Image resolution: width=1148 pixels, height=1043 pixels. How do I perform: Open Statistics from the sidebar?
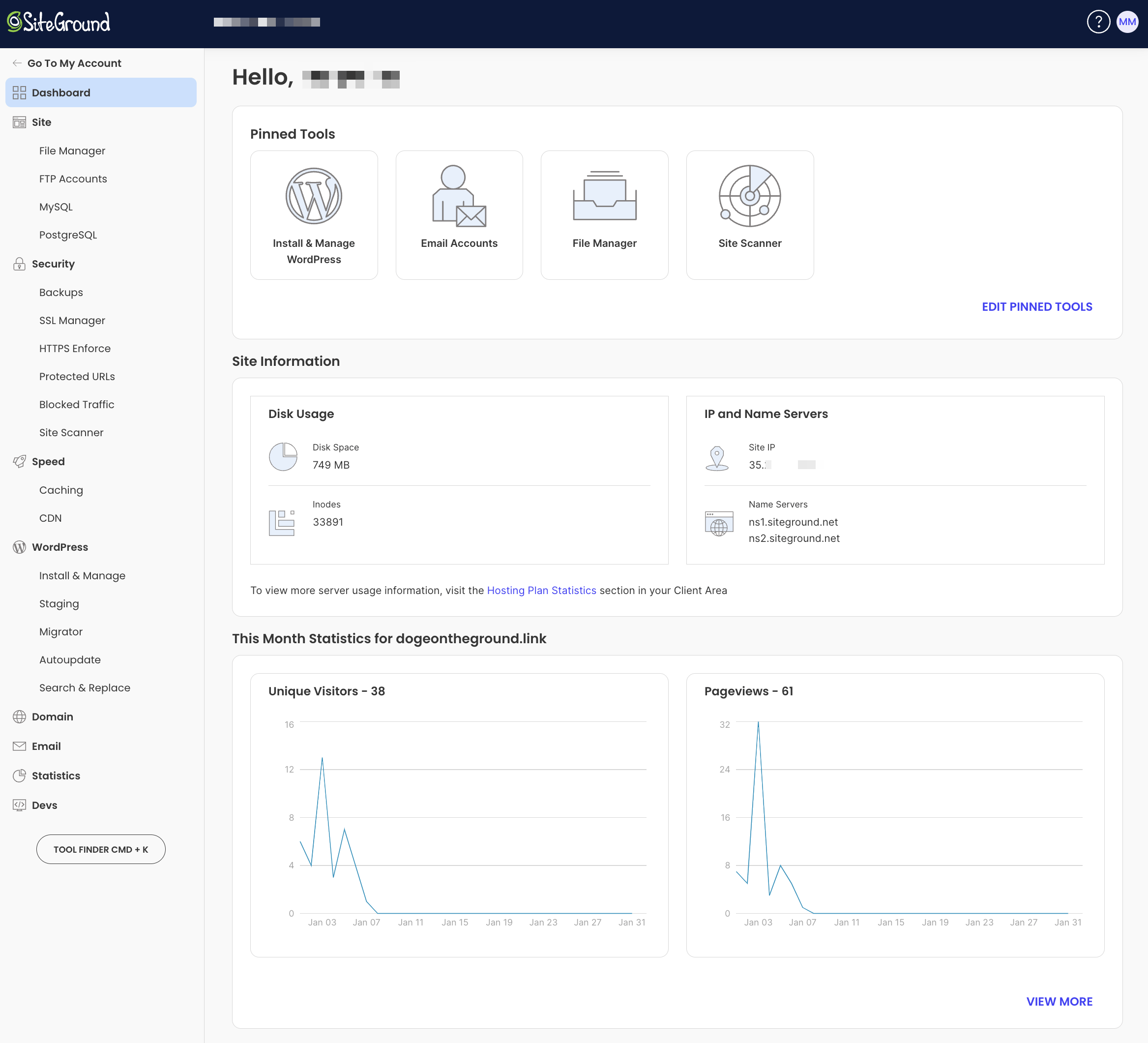click(57, 775)
